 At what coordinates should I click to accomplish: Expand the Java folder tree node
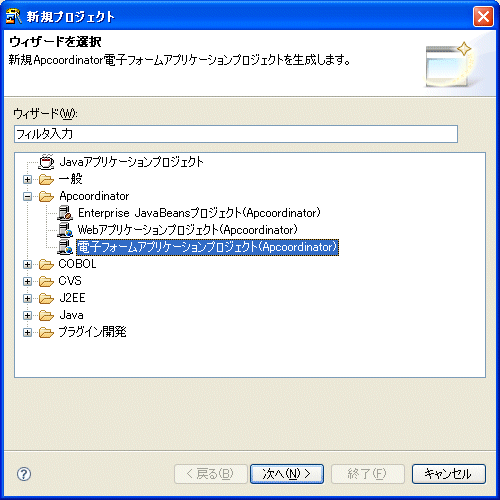click(x=28, y=315)
